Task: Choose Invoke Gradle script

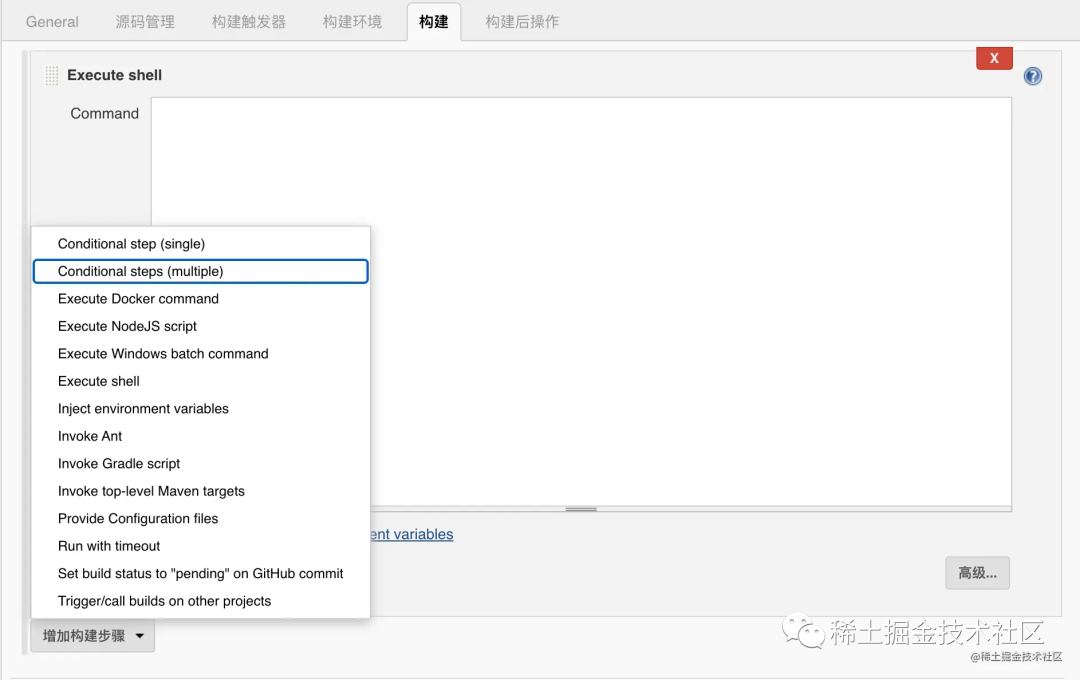Action: point(200,464)
